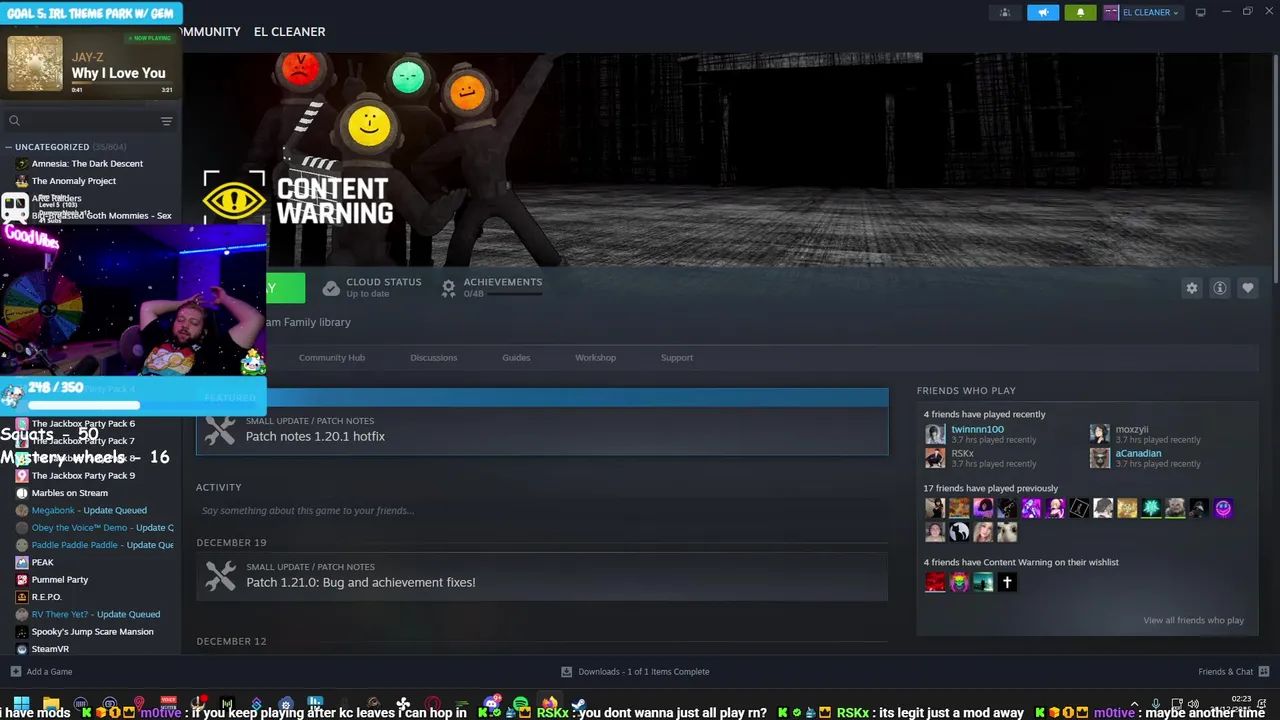Image resolution: width=1280 pixels, height=720 pixels.
Task: Click the Downloads tray icon
Action: 566,672
